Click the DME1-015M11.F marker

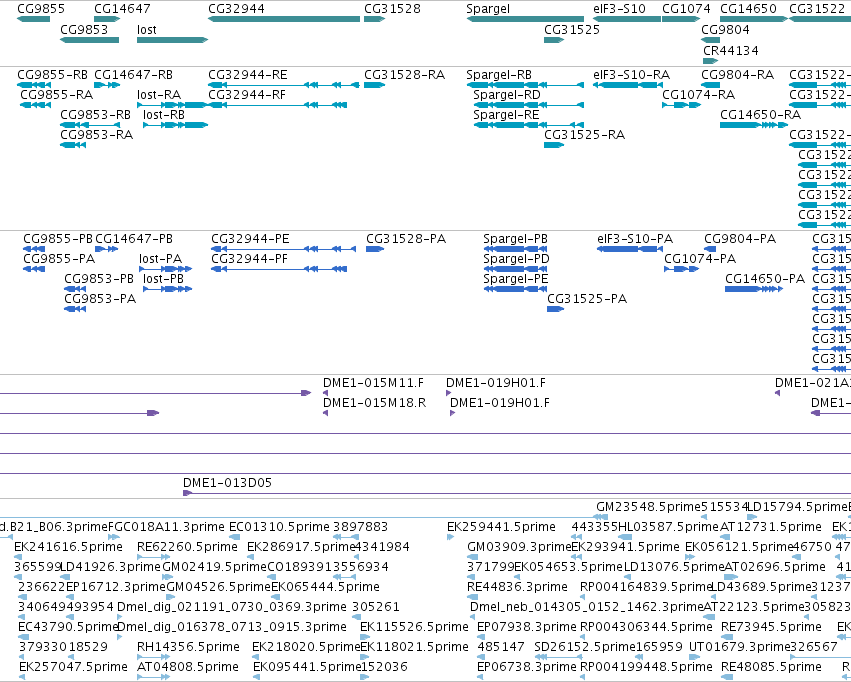pyautogui.click(x=326, y=393)
